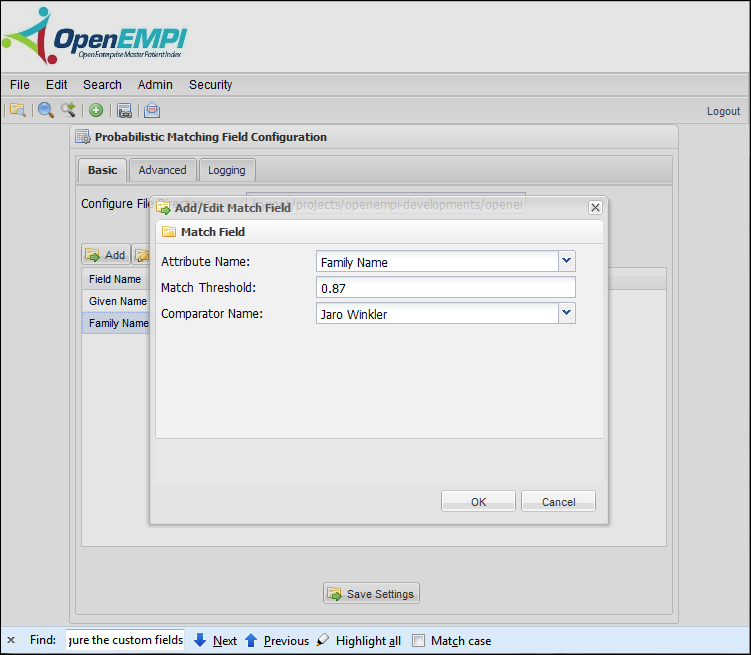This screenshot has width=751, height=655.
Task: Click the folder search toolbar icon
Action: (x=18, y=110)
